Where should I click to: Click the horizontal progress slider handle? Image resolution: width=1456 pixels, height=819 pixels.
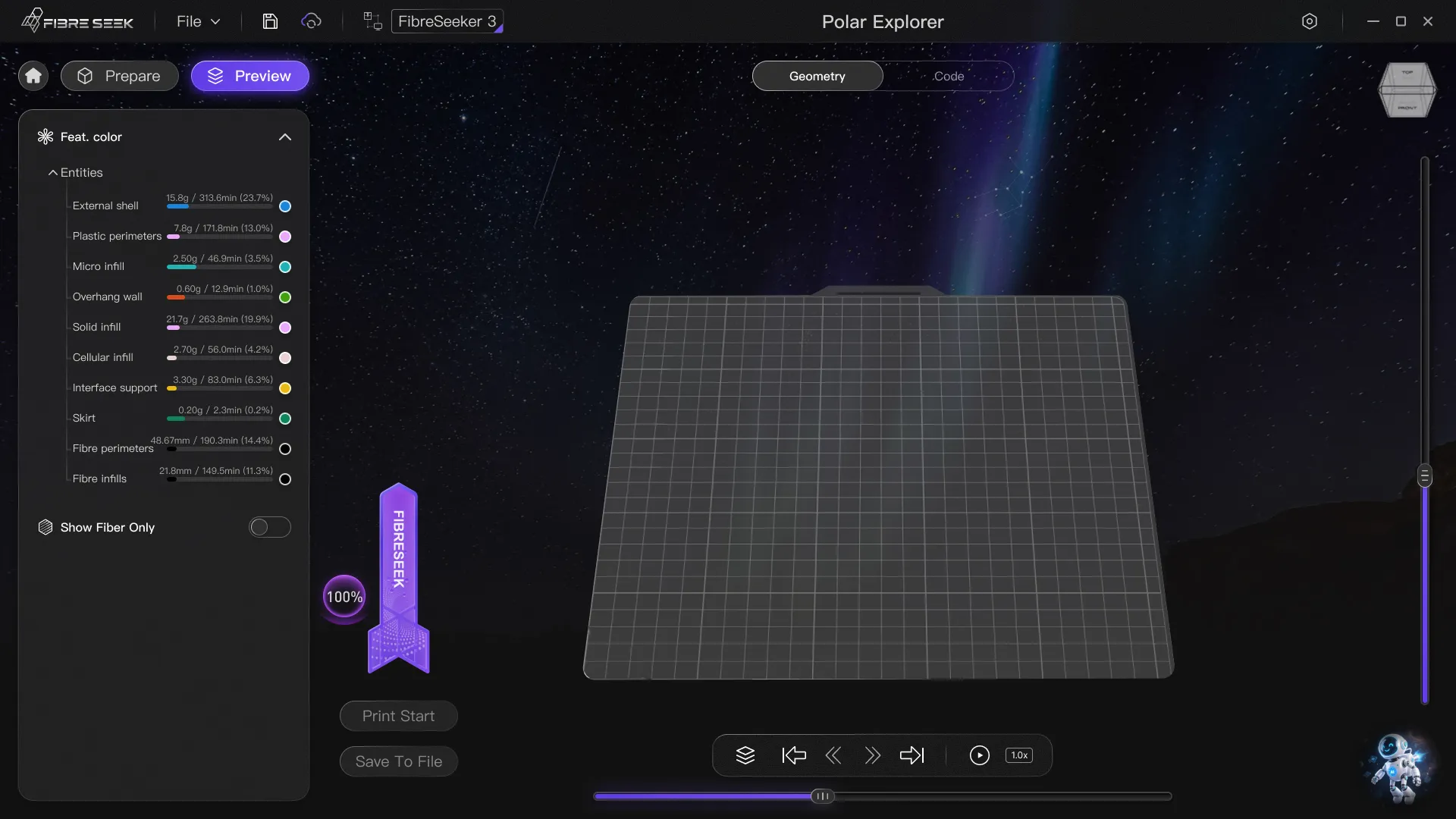coord(822,796)
